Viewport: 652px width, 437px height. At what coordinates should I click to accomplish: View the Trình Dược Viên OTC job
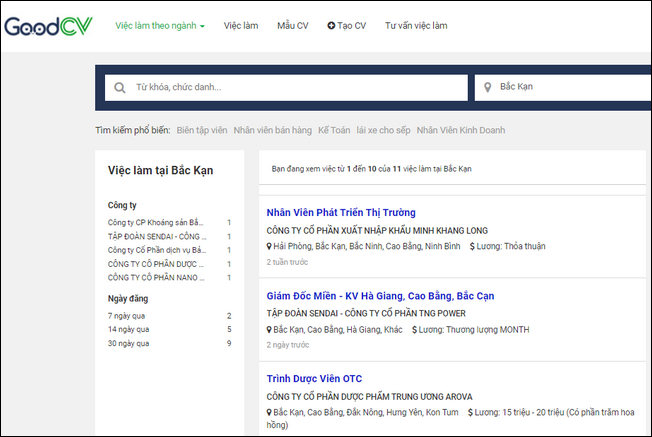pos(314,378)
